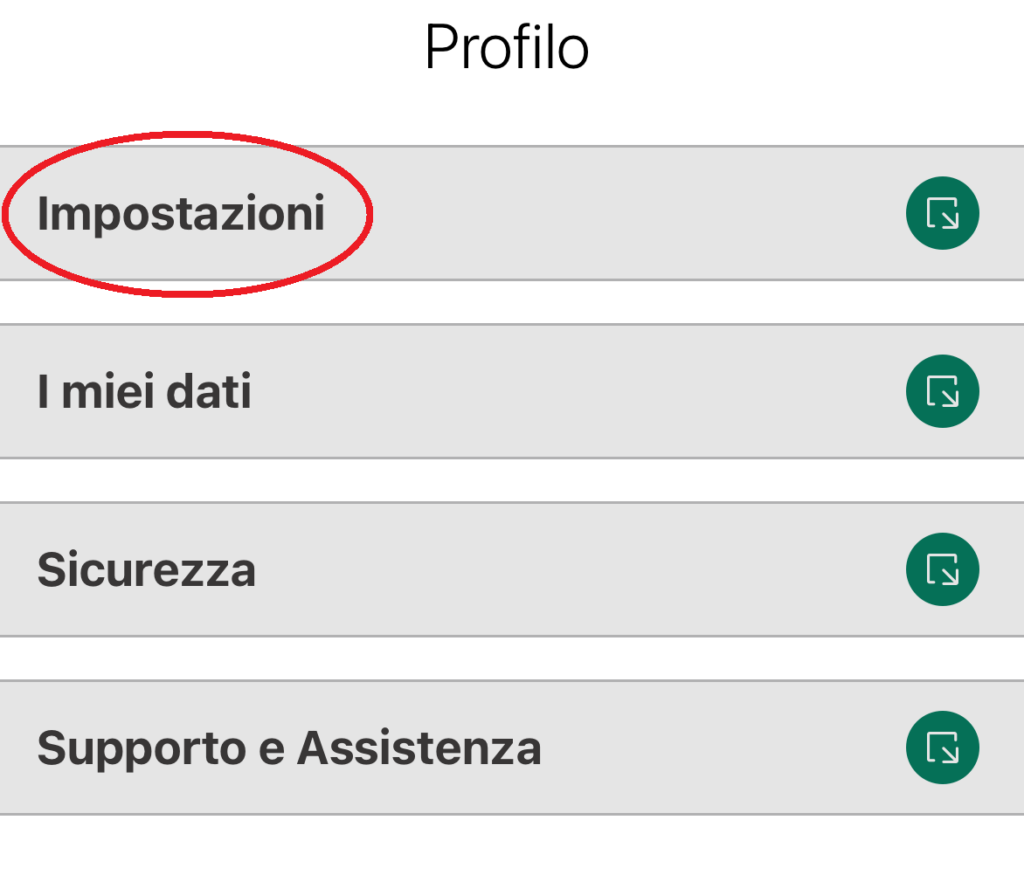Select the Impostazioni label text

coord(181,213)
